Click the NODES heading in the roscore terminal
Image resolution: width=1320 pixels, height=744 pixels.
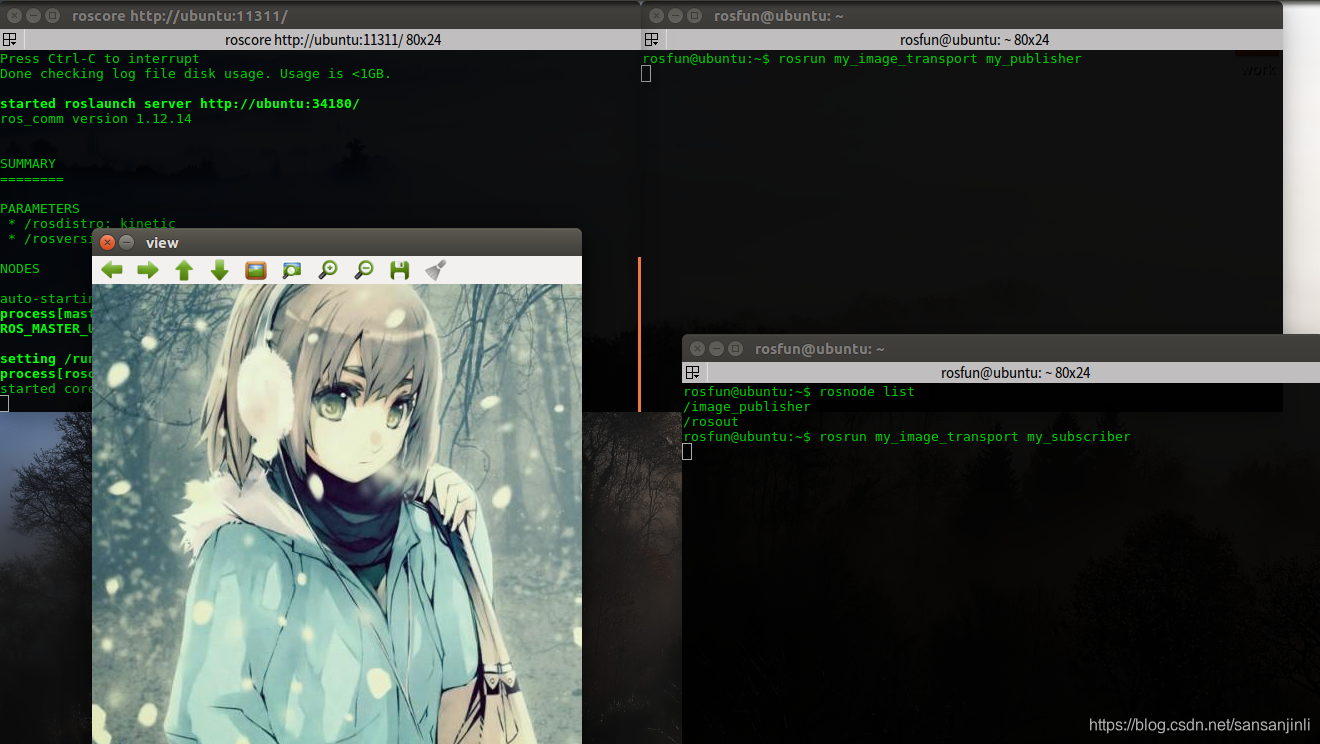(x=20, y=269)
